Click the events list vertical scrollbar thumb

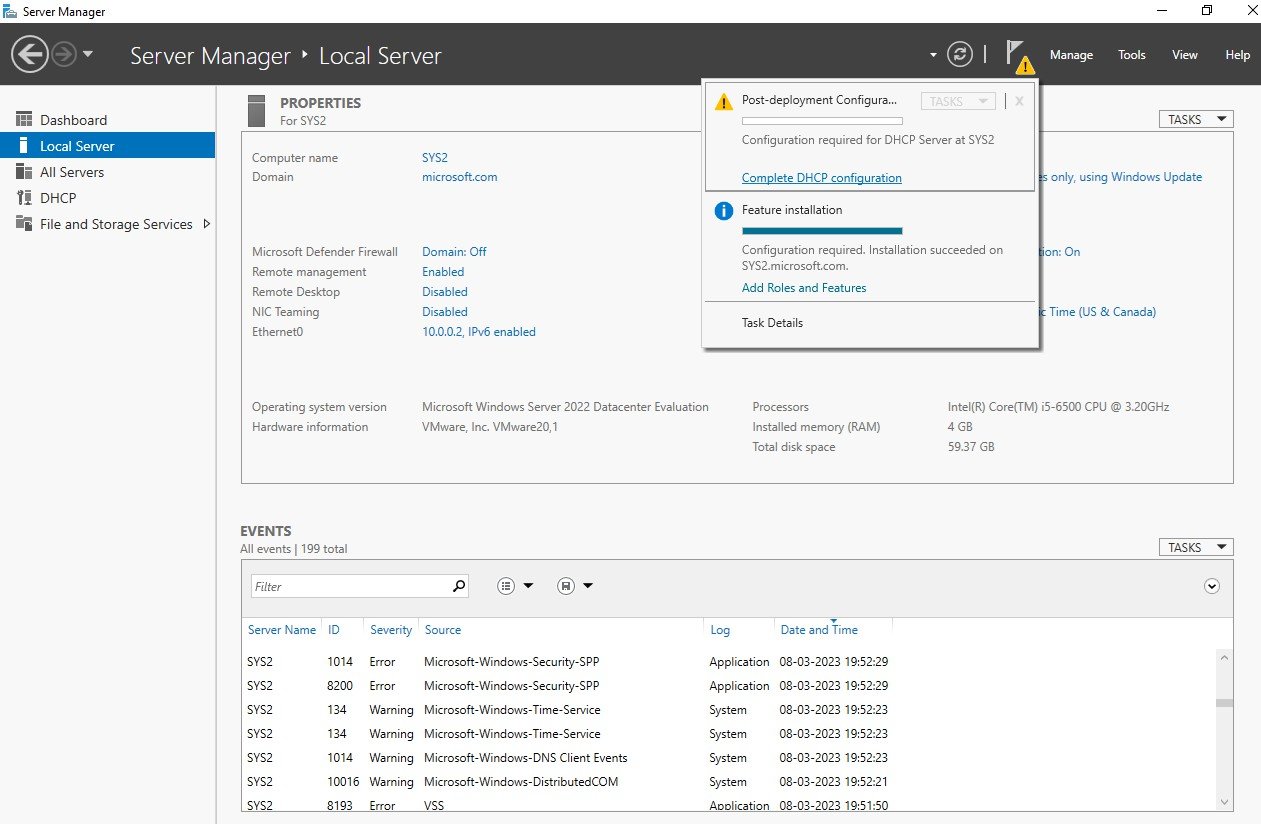[x=1225, y=703]
